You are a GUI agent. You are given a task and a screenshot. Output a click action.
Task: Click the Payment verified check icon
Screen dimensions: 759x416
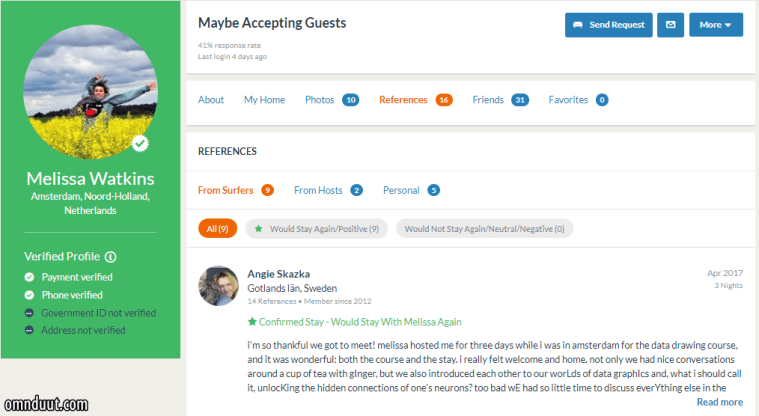(x=29, y=277)
